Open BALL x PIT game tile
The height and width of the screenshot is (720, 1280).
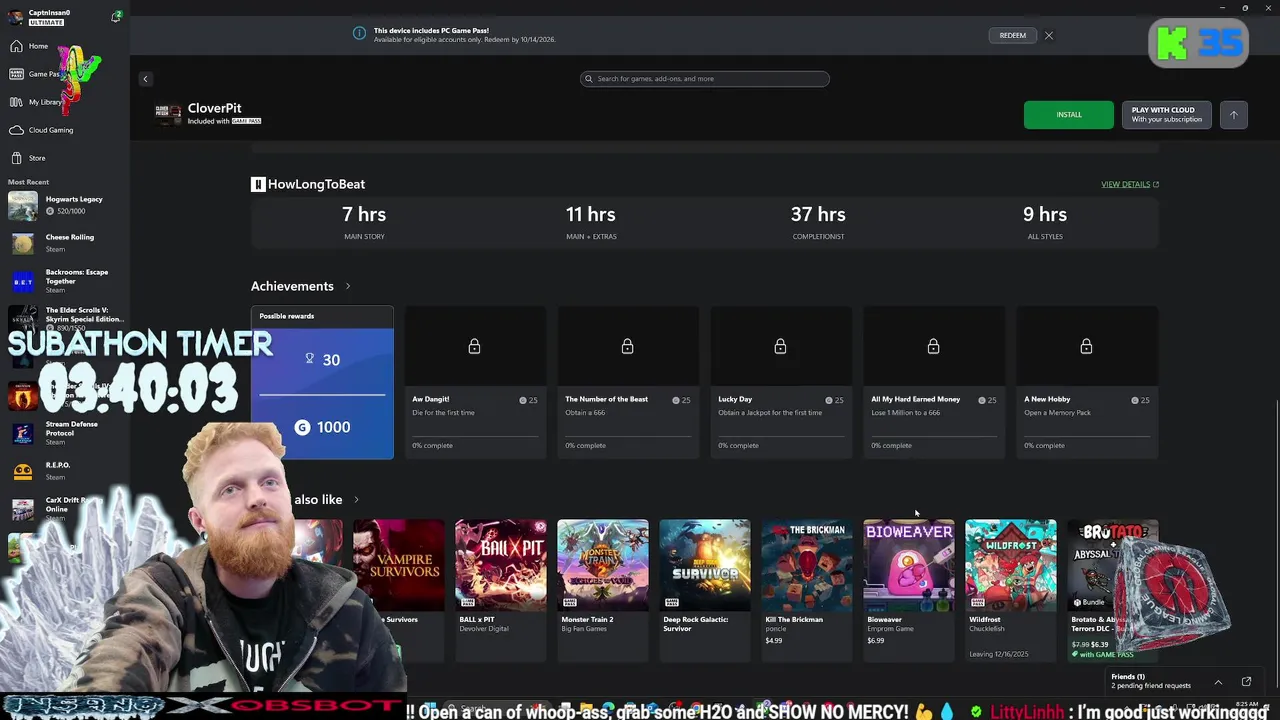pyautogui.click(x=501, y=590)
